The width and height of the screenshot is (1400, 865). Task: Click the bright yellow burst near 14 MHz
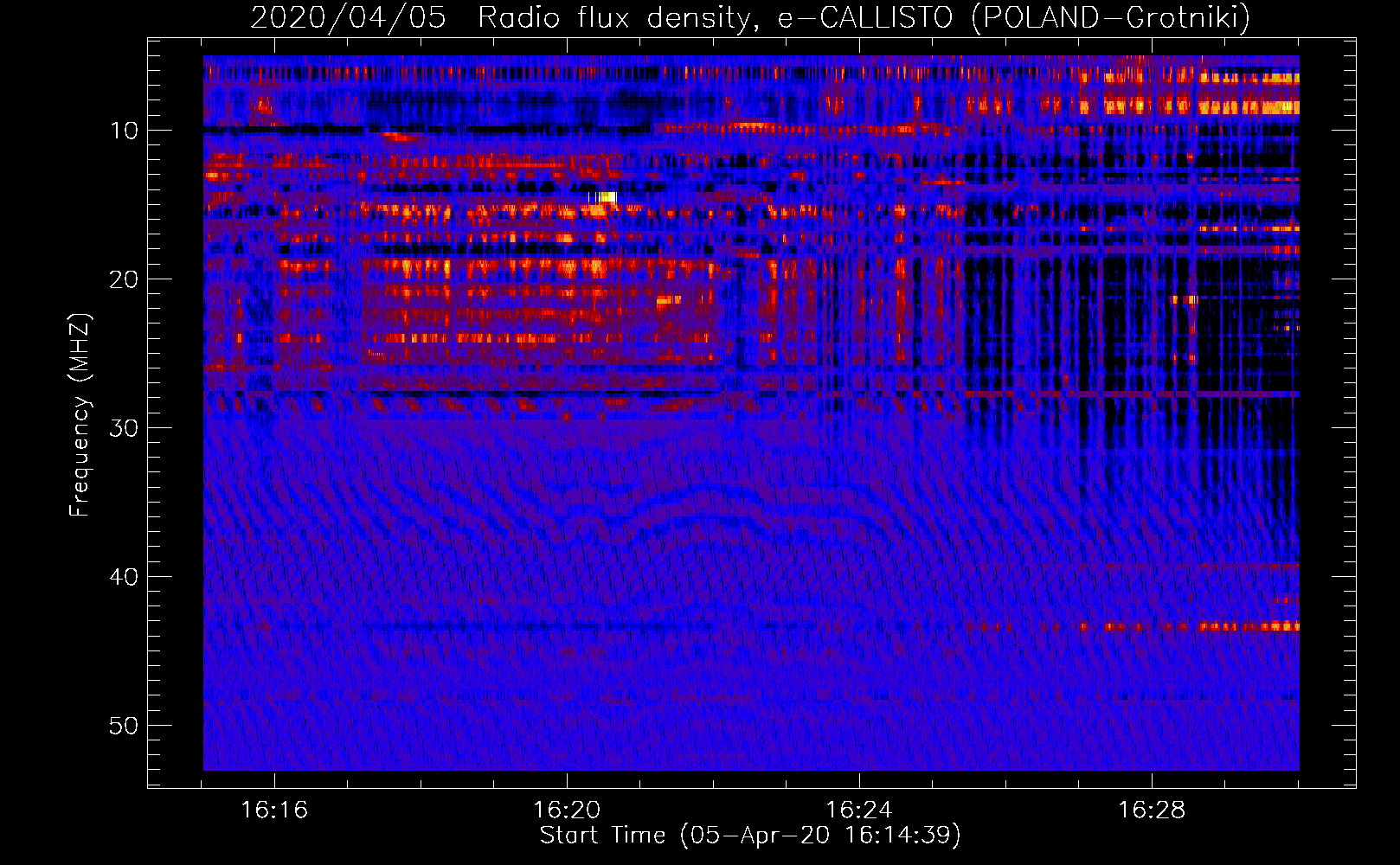[x=602, y=197]
